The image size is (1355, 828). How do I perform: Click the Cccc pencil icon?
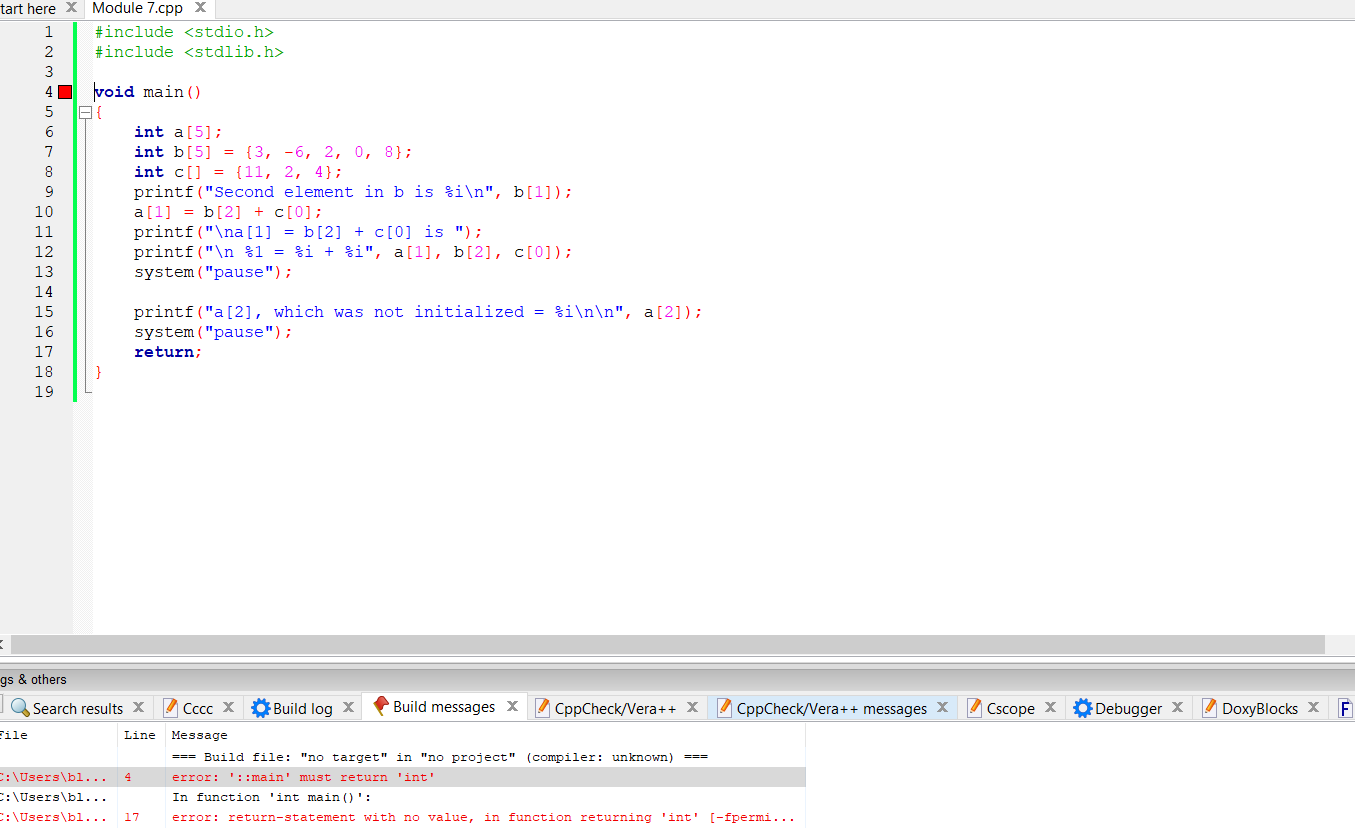(169, 707)
